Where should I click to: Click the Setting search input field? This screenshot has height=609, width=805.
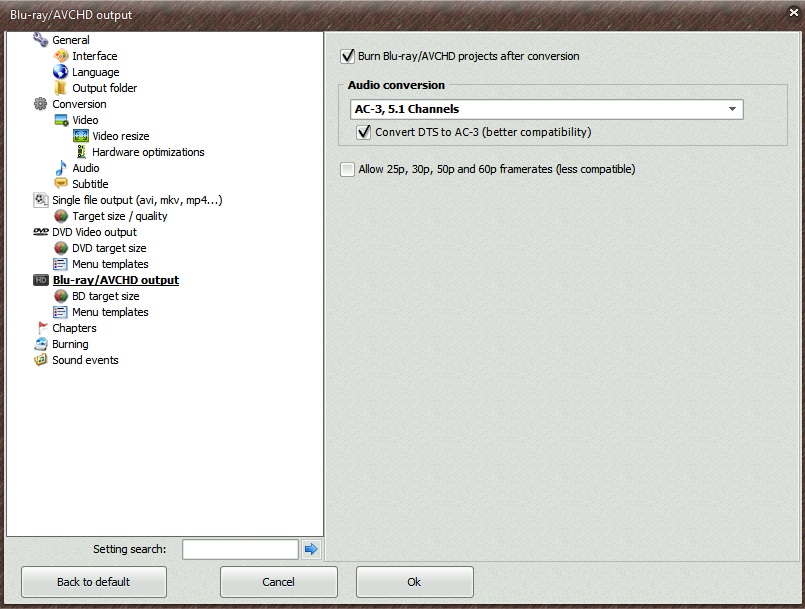click(x=240, y=549)
